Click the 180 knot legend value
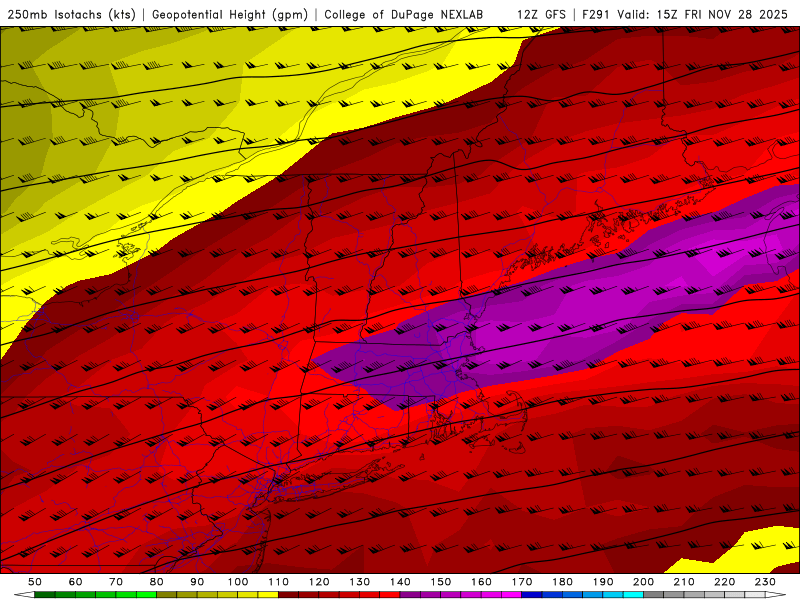The width and height of the screenshot is (800, 600). 562,582
